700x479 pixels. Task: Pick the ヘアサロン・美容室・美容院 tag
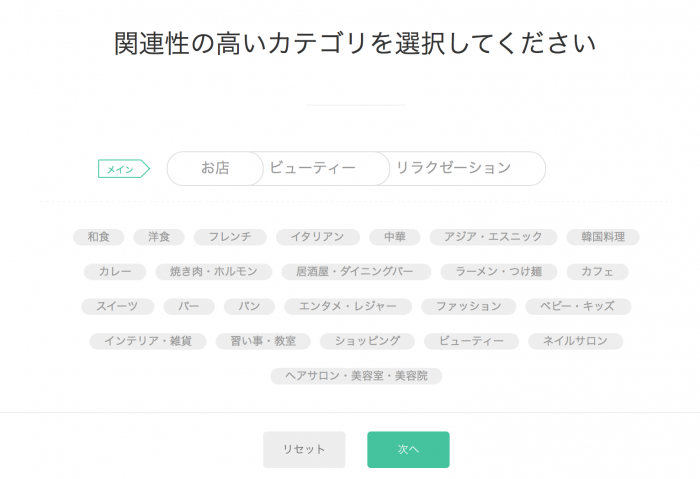[356, 376]
